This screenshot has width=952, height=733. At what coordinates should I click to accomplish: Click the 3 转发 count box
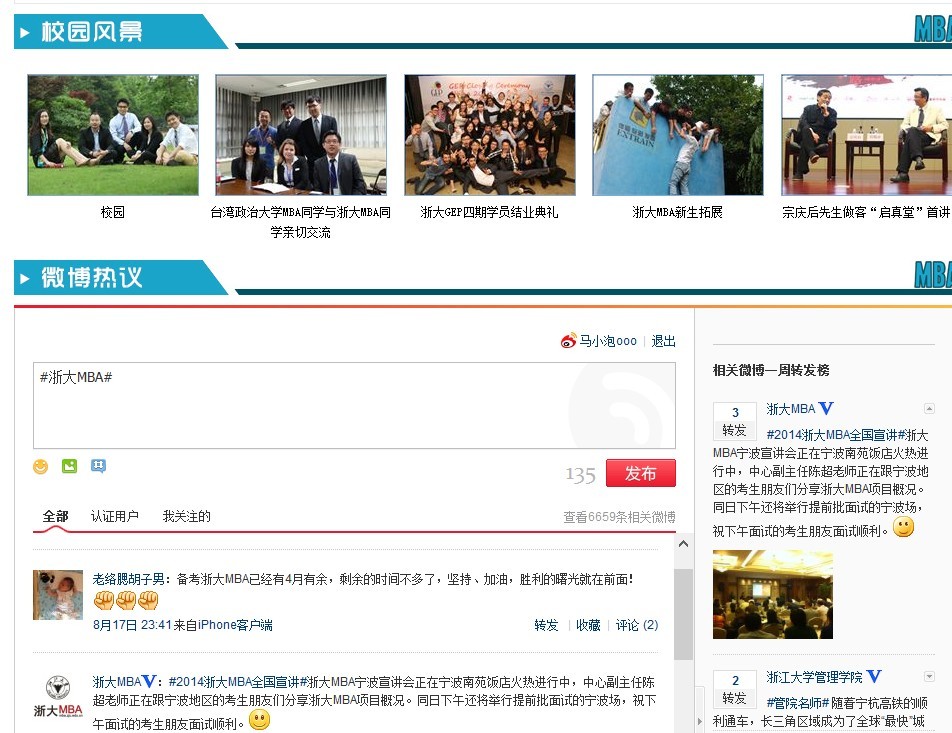coord(735,421)
